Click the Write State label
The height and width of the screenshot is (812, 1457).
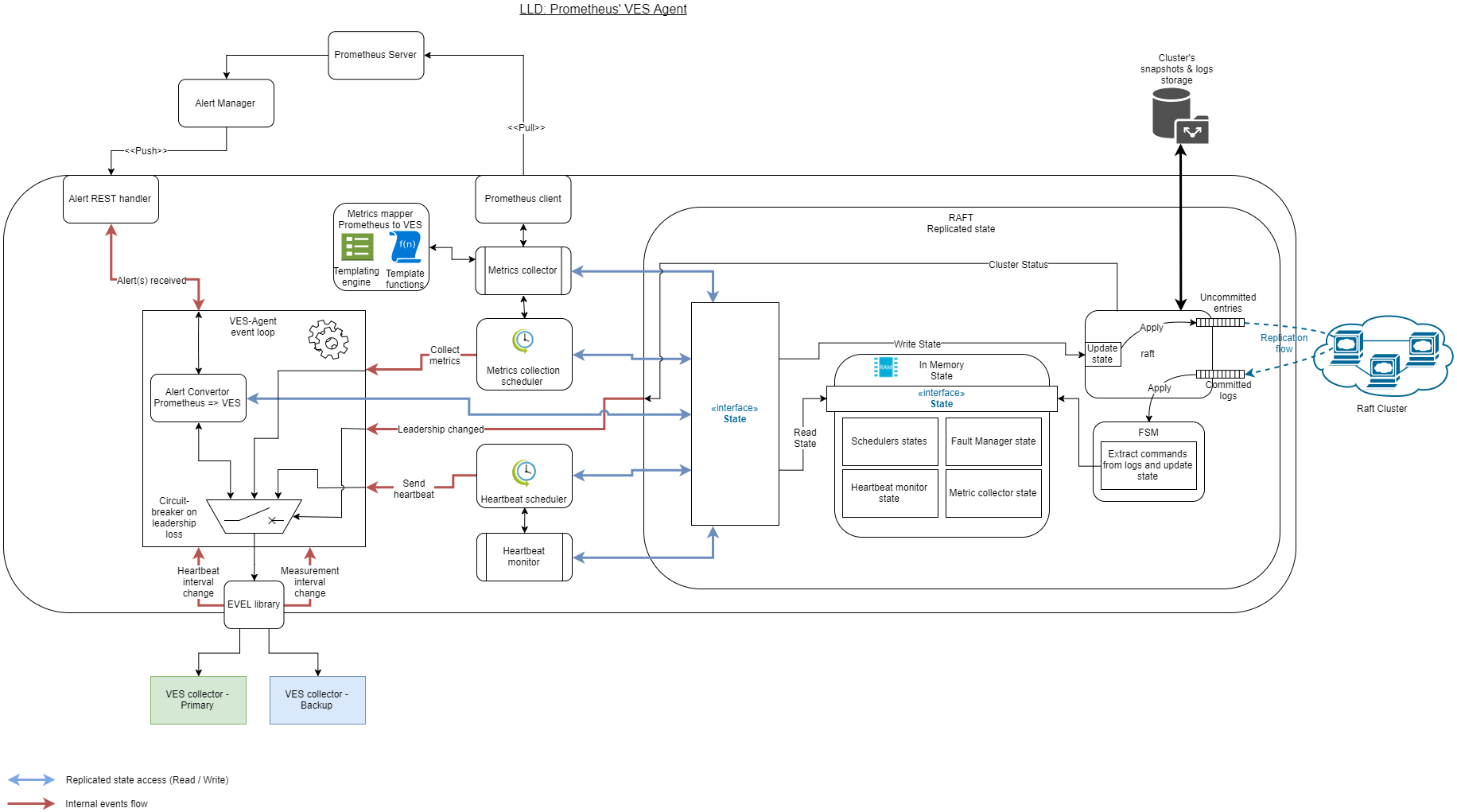pyautogui.click(x=918, y=344)
